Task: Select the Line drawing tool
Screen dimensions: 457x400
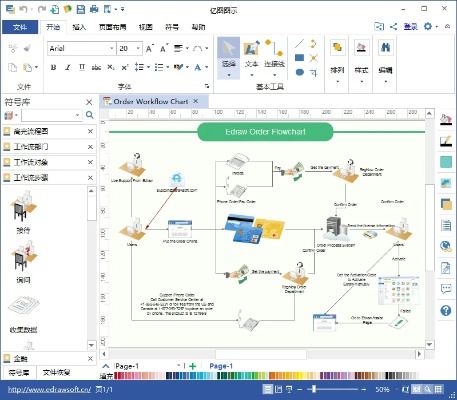Action: [x=299, y=44]
